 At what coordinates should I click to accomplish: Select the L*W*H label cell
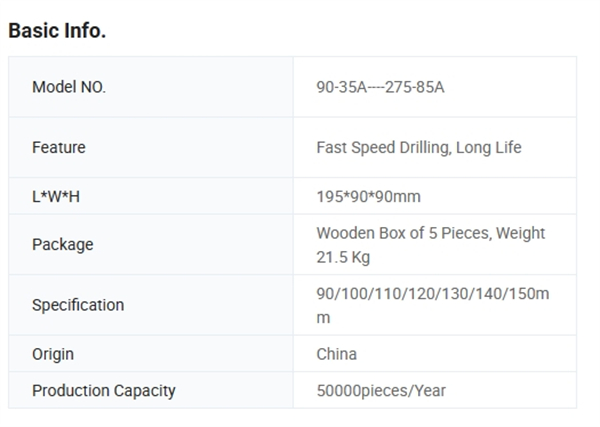point(151,196)
